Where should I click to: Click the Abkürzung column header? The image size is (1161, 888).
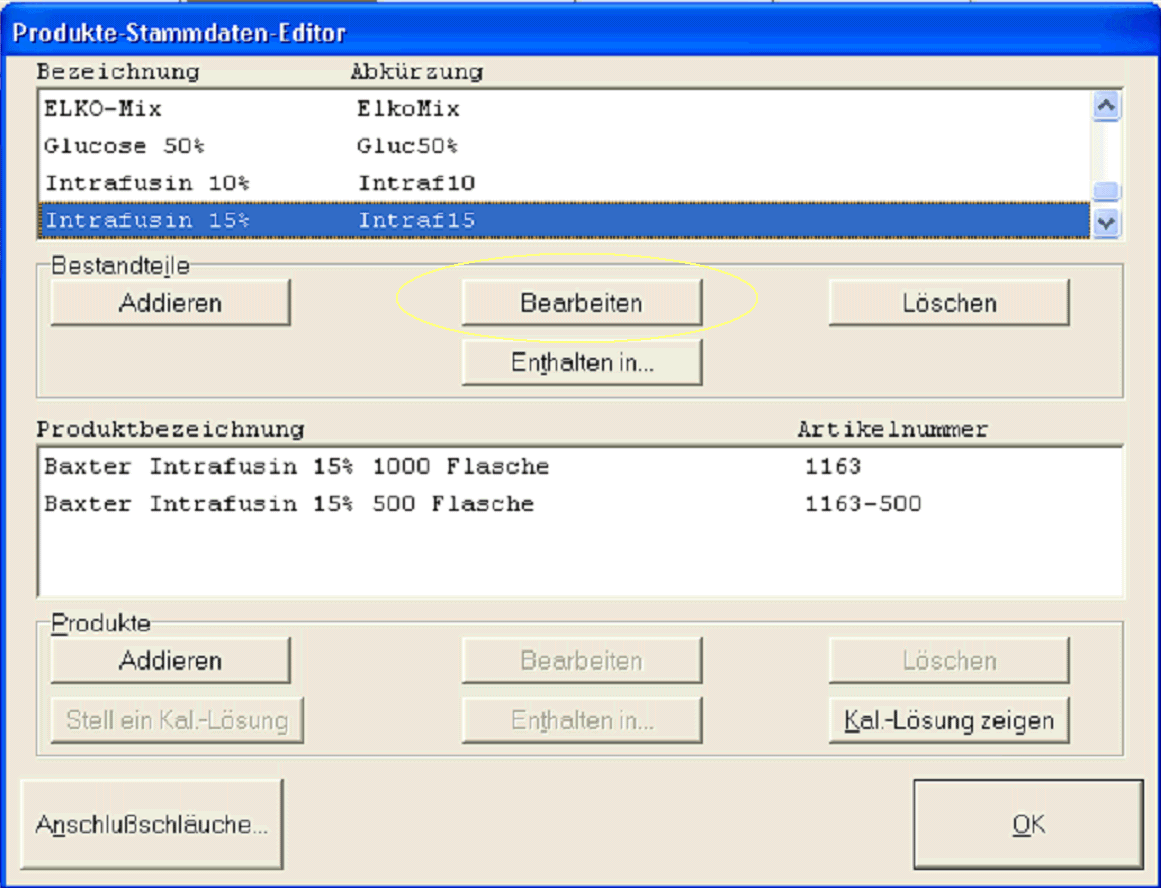tap(416, 72)
